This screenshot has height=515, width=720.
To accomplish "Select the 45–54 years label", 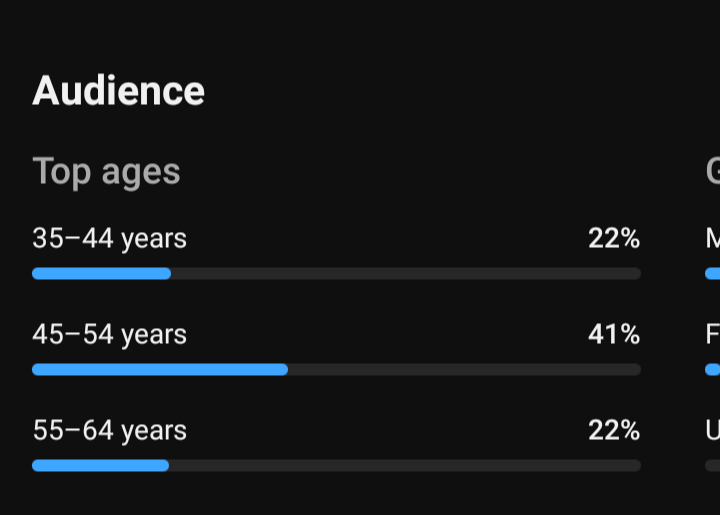I will coord(109,334).
